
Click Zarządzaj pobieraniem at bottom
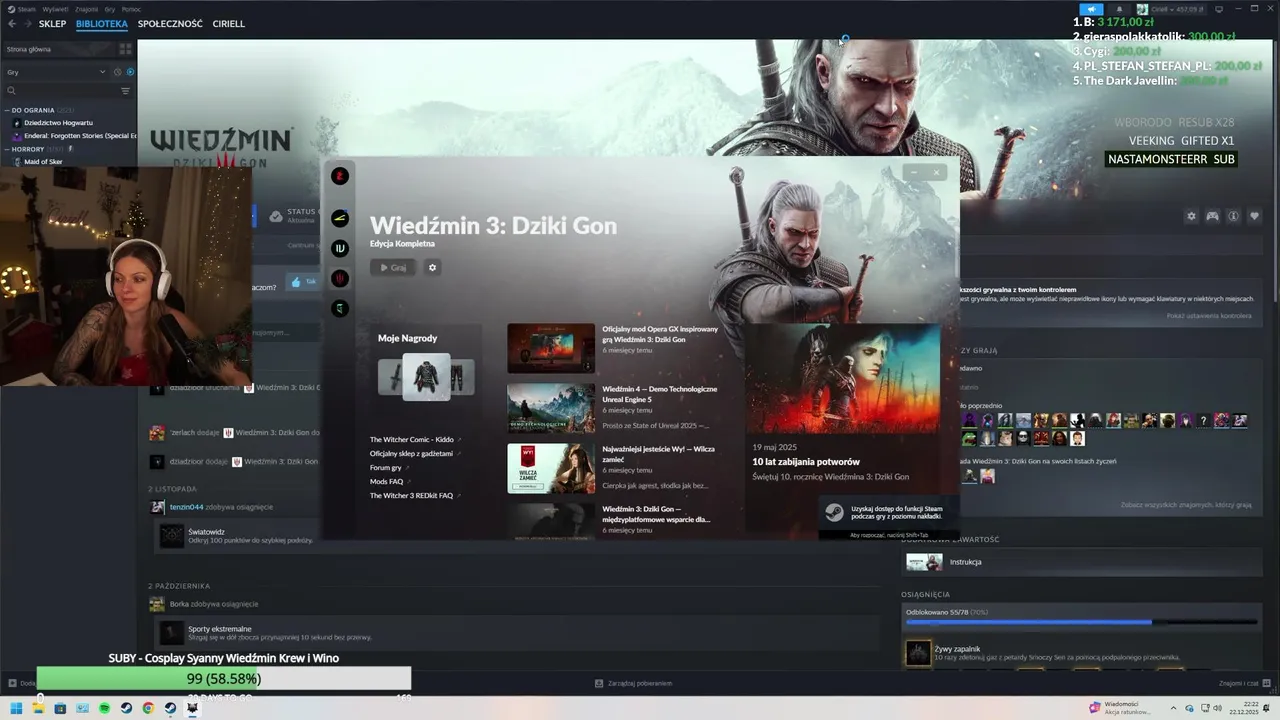click(632, 683)
